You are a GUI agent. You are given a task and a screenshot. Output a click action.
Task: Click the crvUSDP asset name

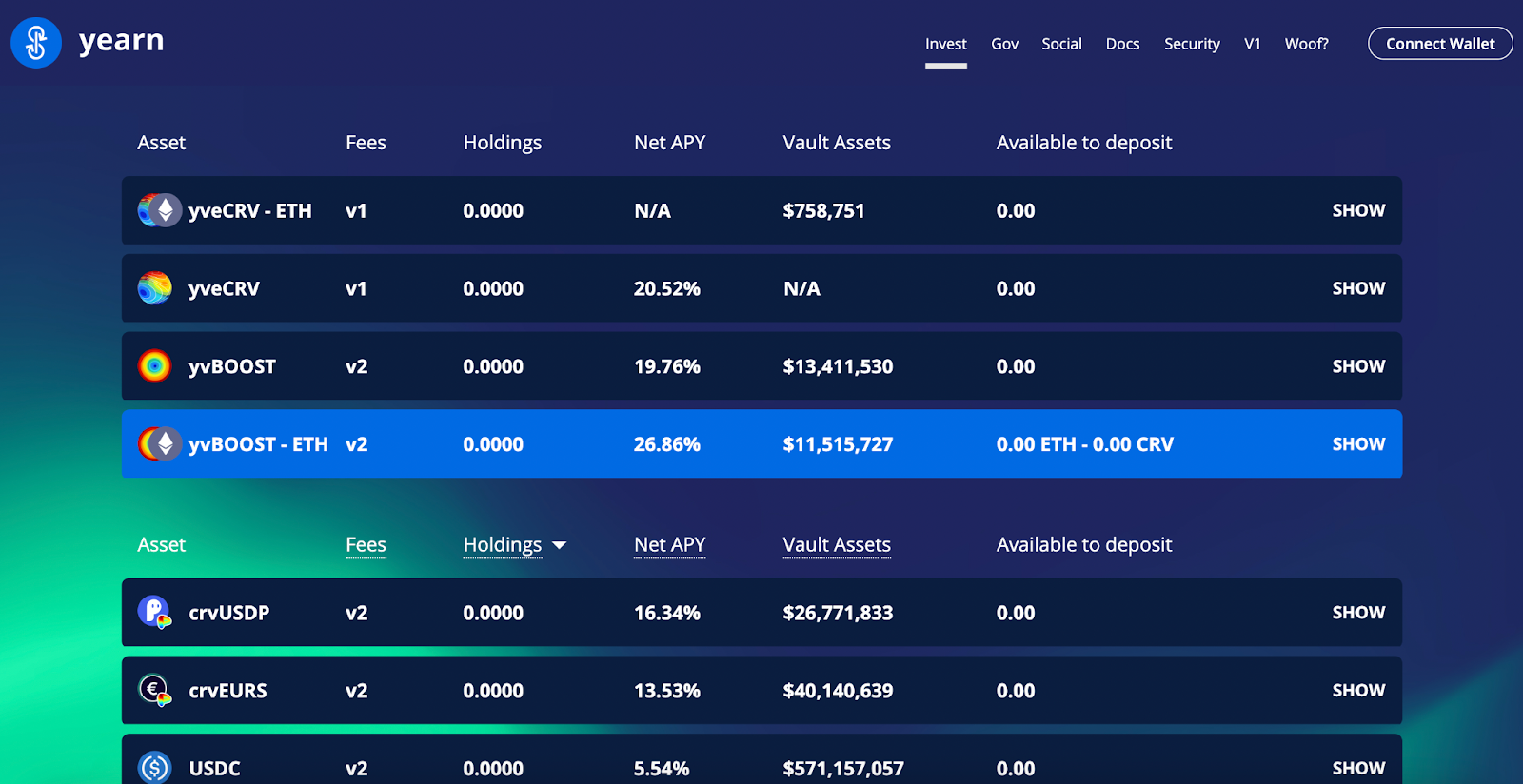click(x=229, y=613)
